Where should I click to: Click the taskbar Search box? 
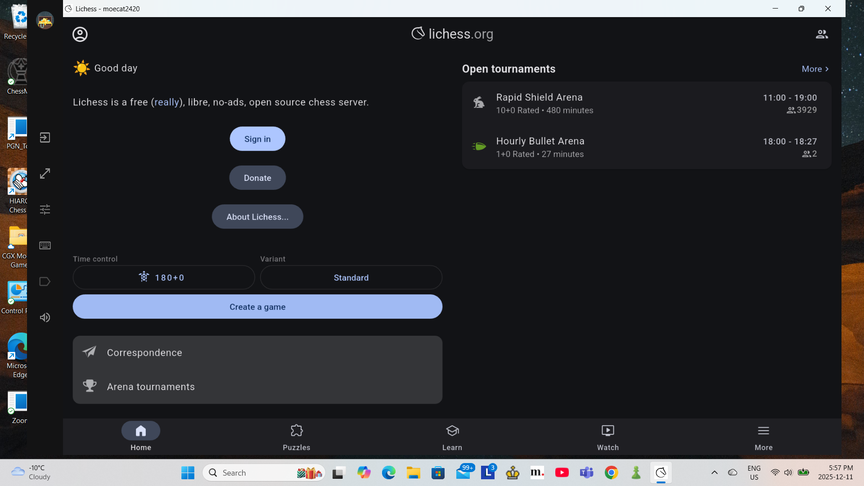tap(264, 473)
